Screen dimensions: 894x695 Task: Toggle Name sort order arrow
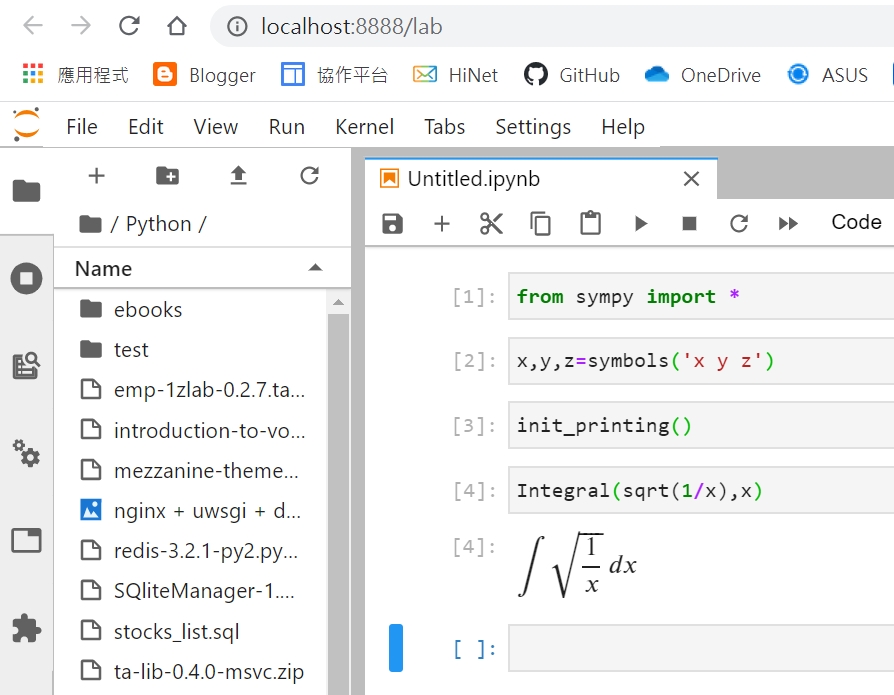point(315,268)
